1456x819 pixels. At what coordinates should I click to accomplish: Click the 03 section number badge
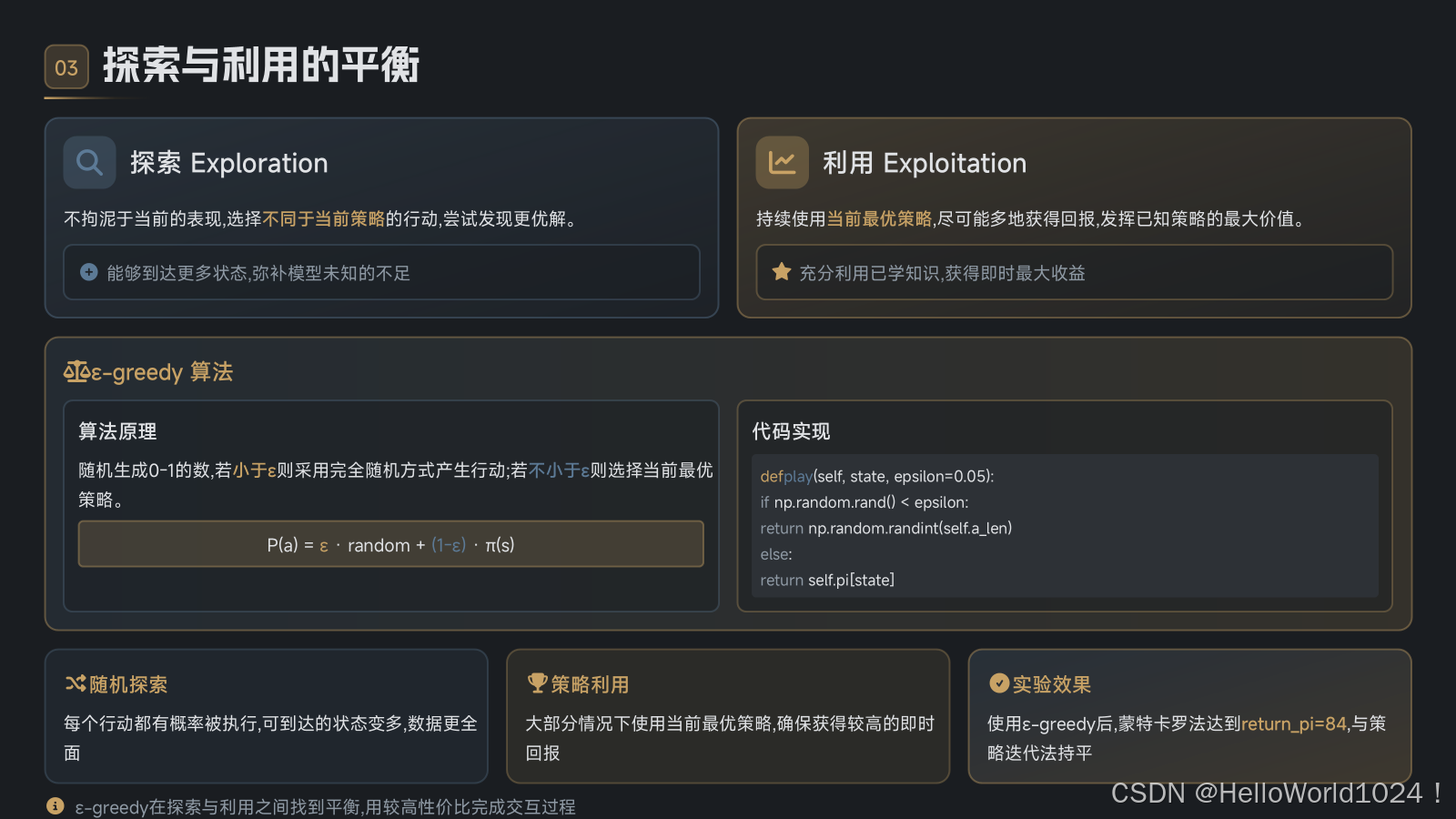66,67
